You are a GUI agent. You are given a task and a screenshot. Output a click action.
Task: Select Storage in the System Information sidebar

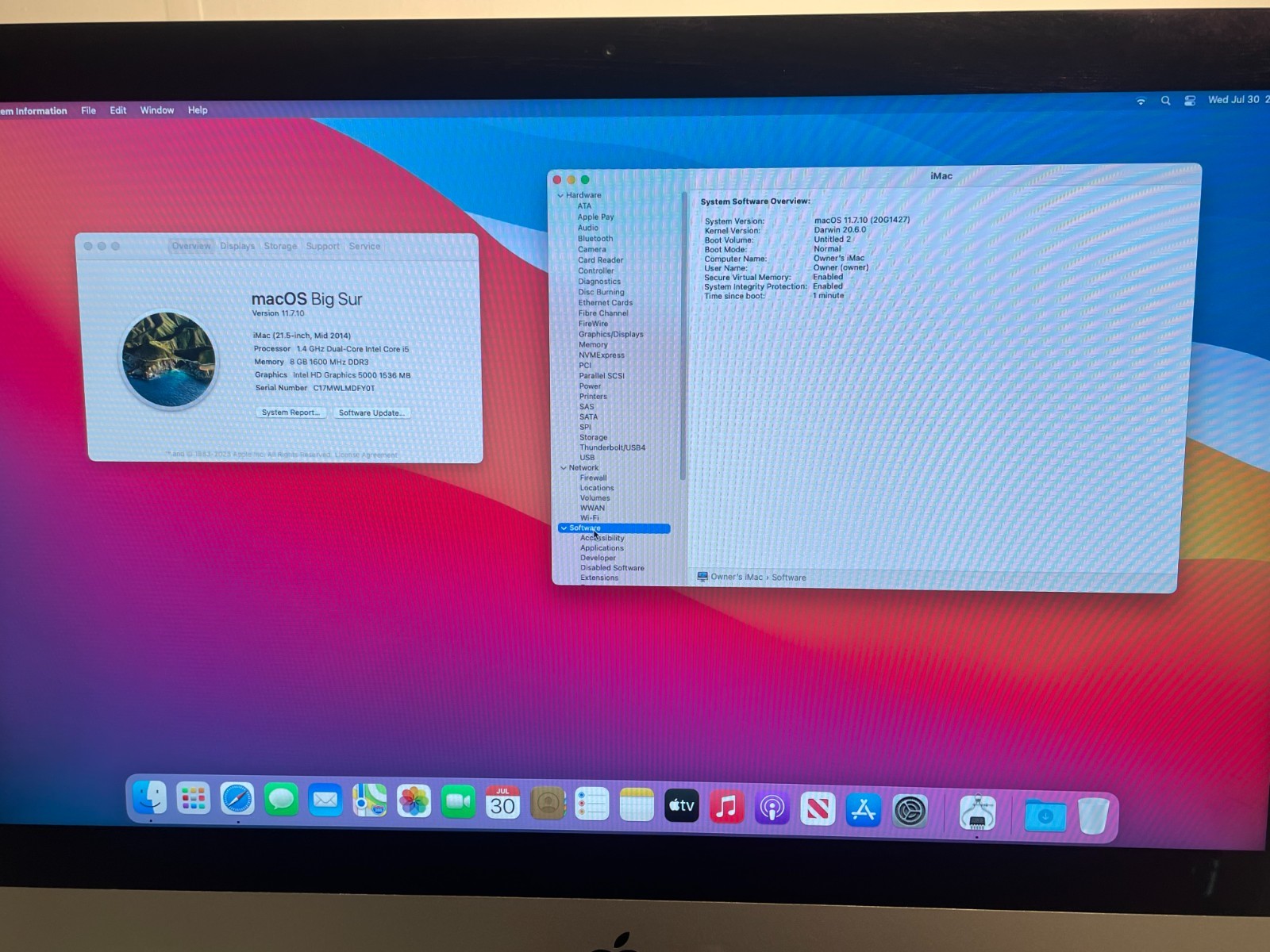pyautogui.click(x=593, y=438)
